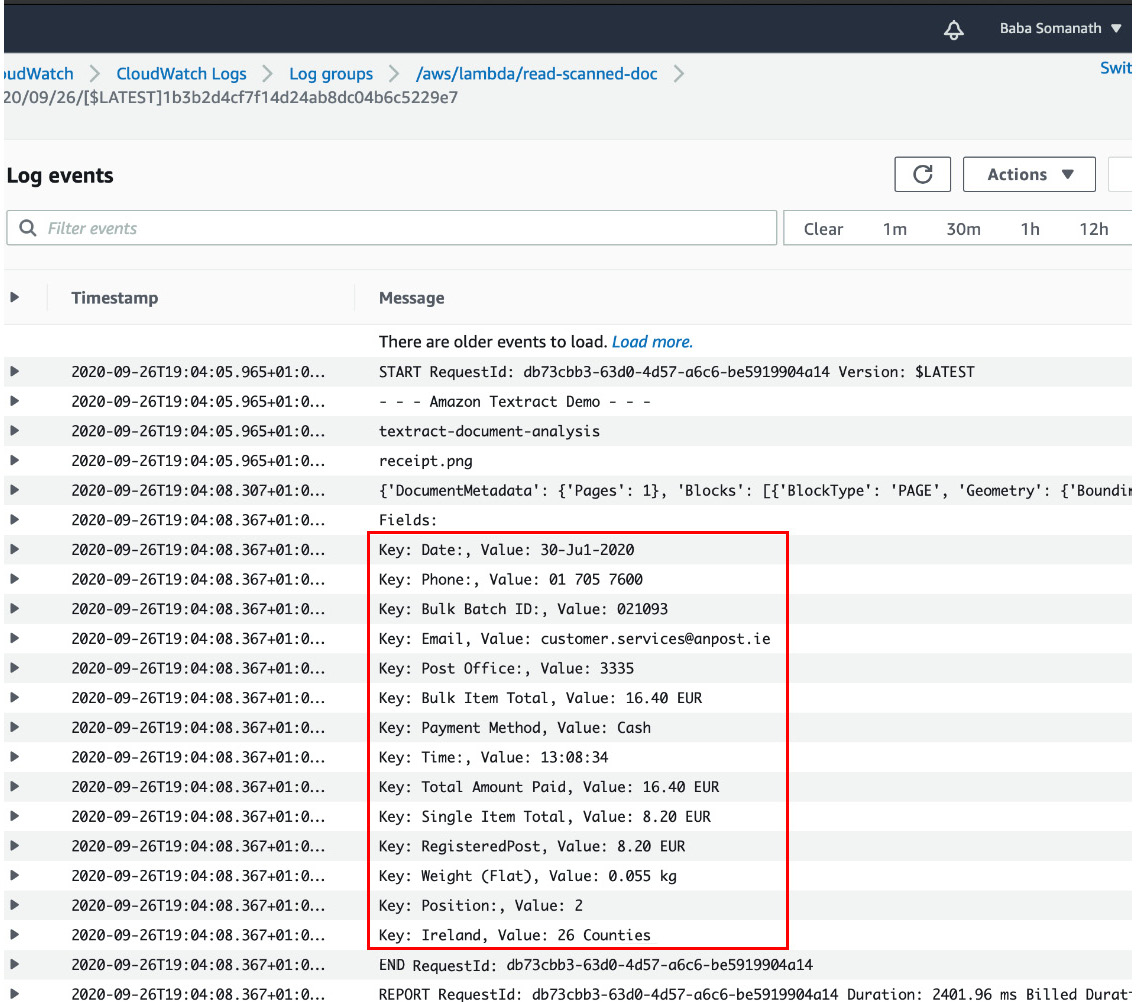Expand the 'Key: Email' log row
This screenshot has width=1136, height=1002.
click(x=14, y=639)
